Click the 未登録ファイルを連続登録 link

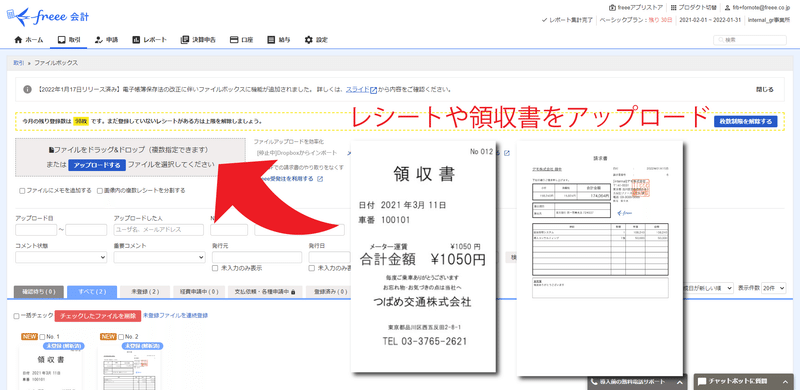(x=176, y=315)
